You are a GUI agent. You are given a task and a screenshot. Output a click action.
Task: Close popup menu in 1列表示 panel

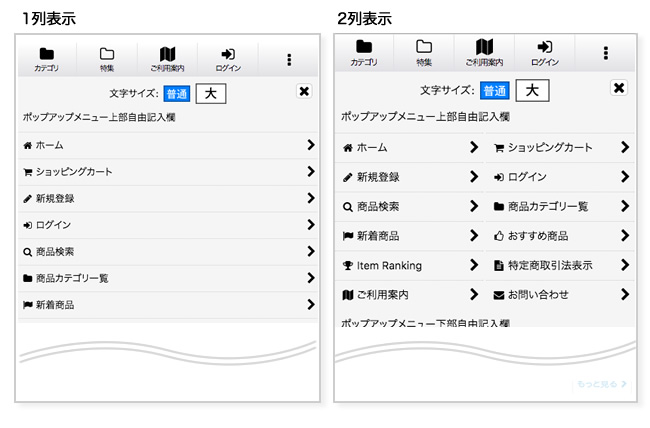(x=304, y=91)
